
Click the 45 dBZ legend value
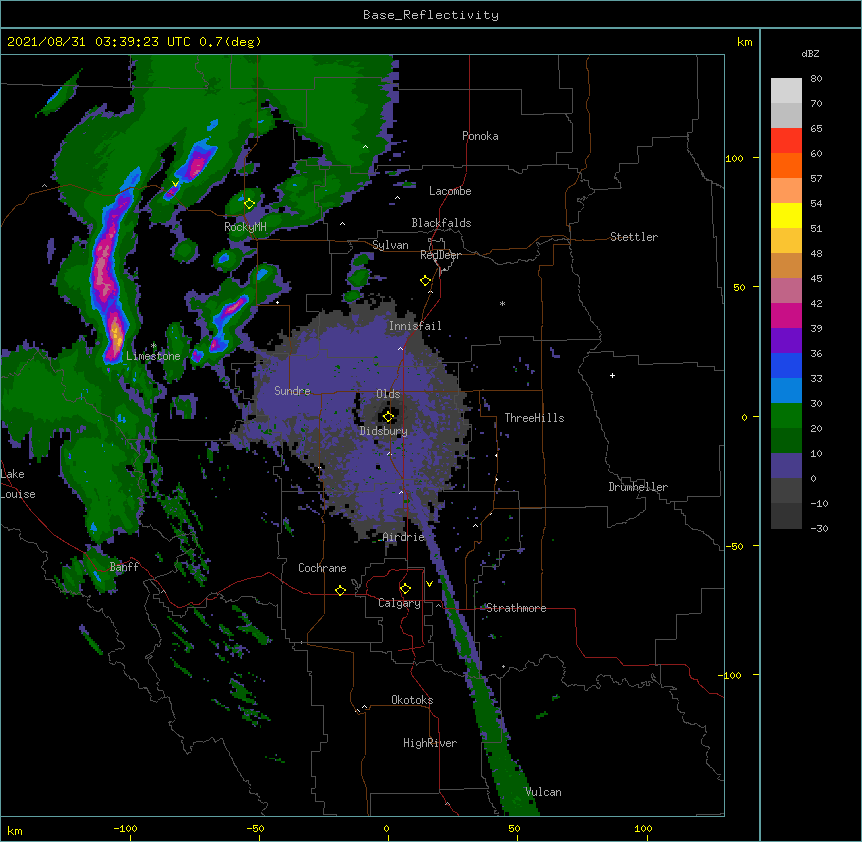(x=816, y=279)
